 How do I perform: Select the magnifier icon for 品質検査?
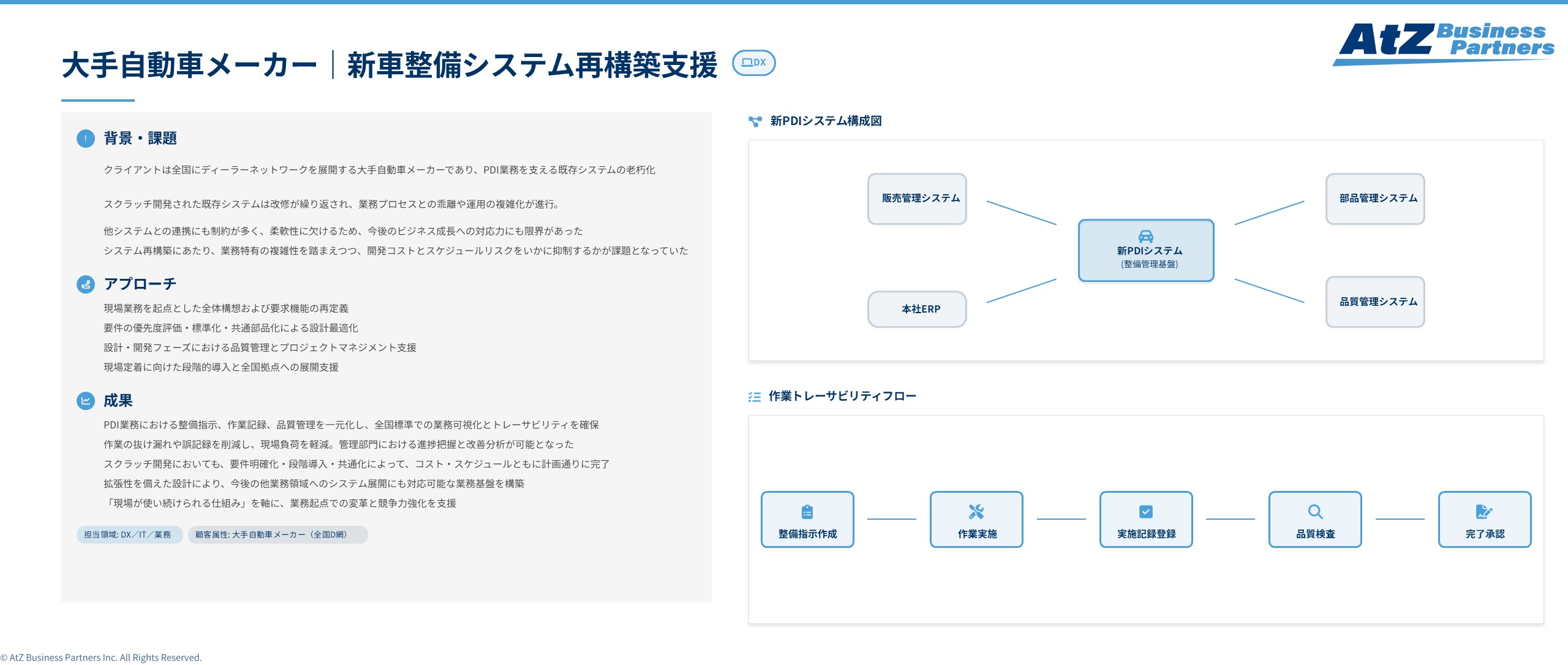1314,511
